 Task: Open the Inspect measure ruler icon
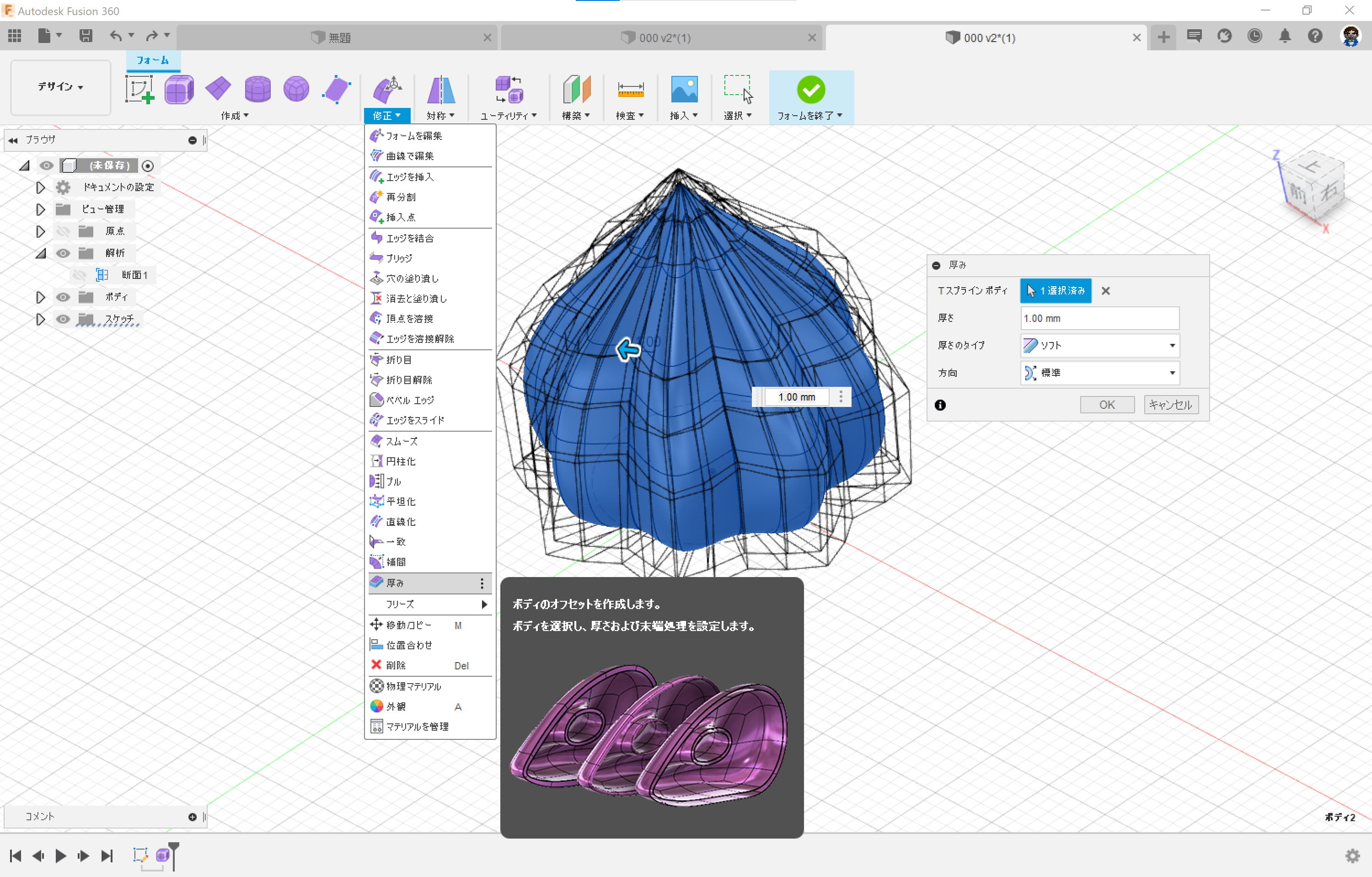click(630, 90)
